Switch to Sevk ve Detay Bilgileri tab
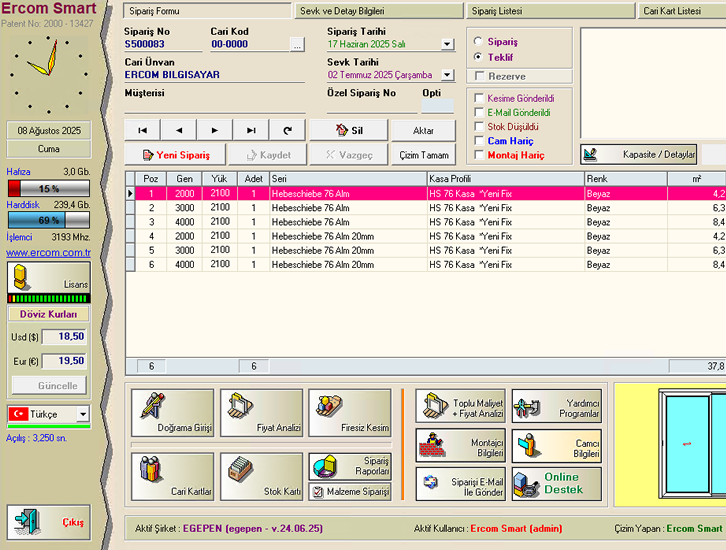726x550 pixels. pyautogui.click(x=379, y=11)
